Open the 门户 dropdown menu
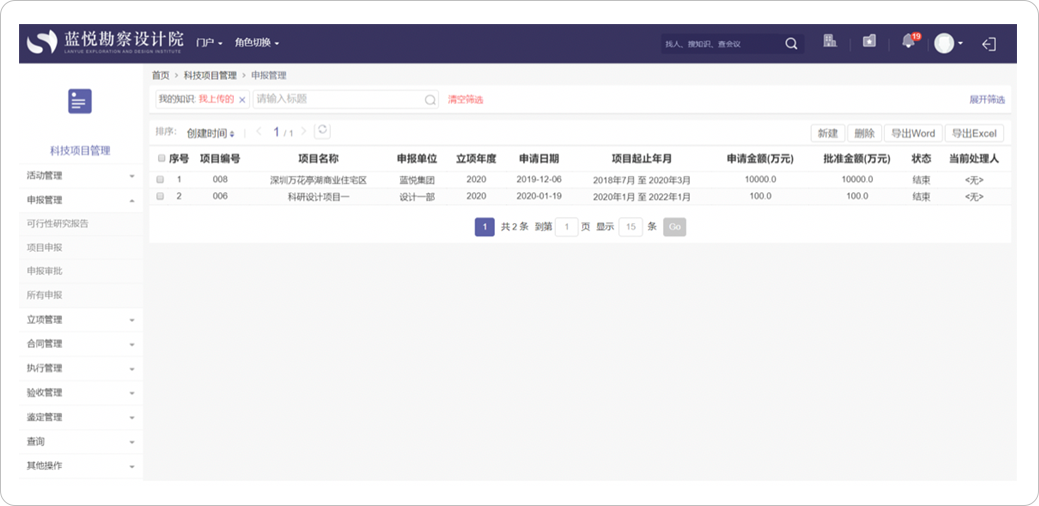 click(x=209, y=43)
